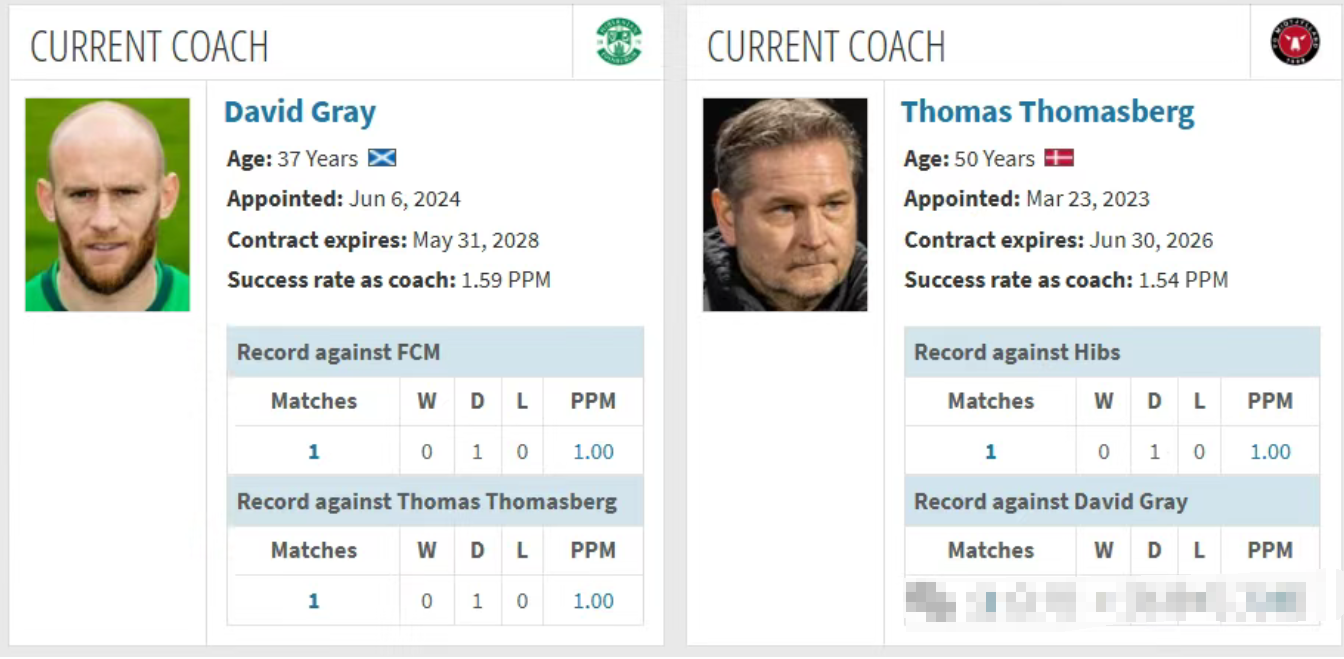
Task: Open Thomas Thomasberg's coach profile link
Action: (x=1047, y=112)
